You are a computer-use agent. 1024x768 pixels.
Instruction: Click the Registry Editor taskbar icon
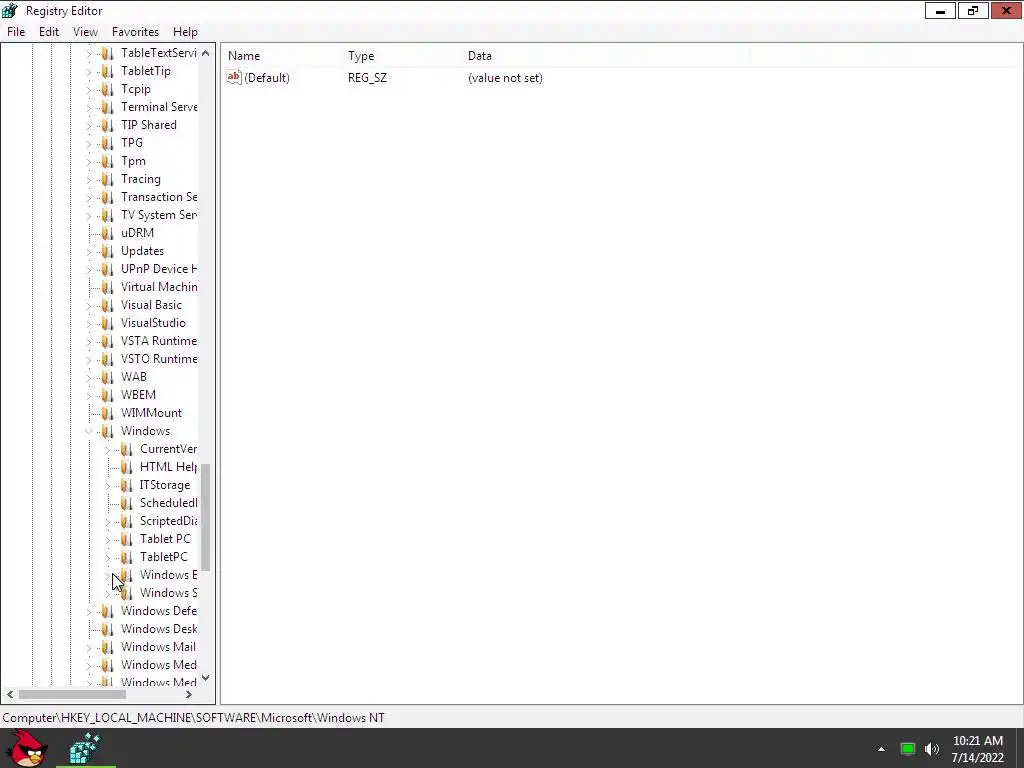(85, 748)
